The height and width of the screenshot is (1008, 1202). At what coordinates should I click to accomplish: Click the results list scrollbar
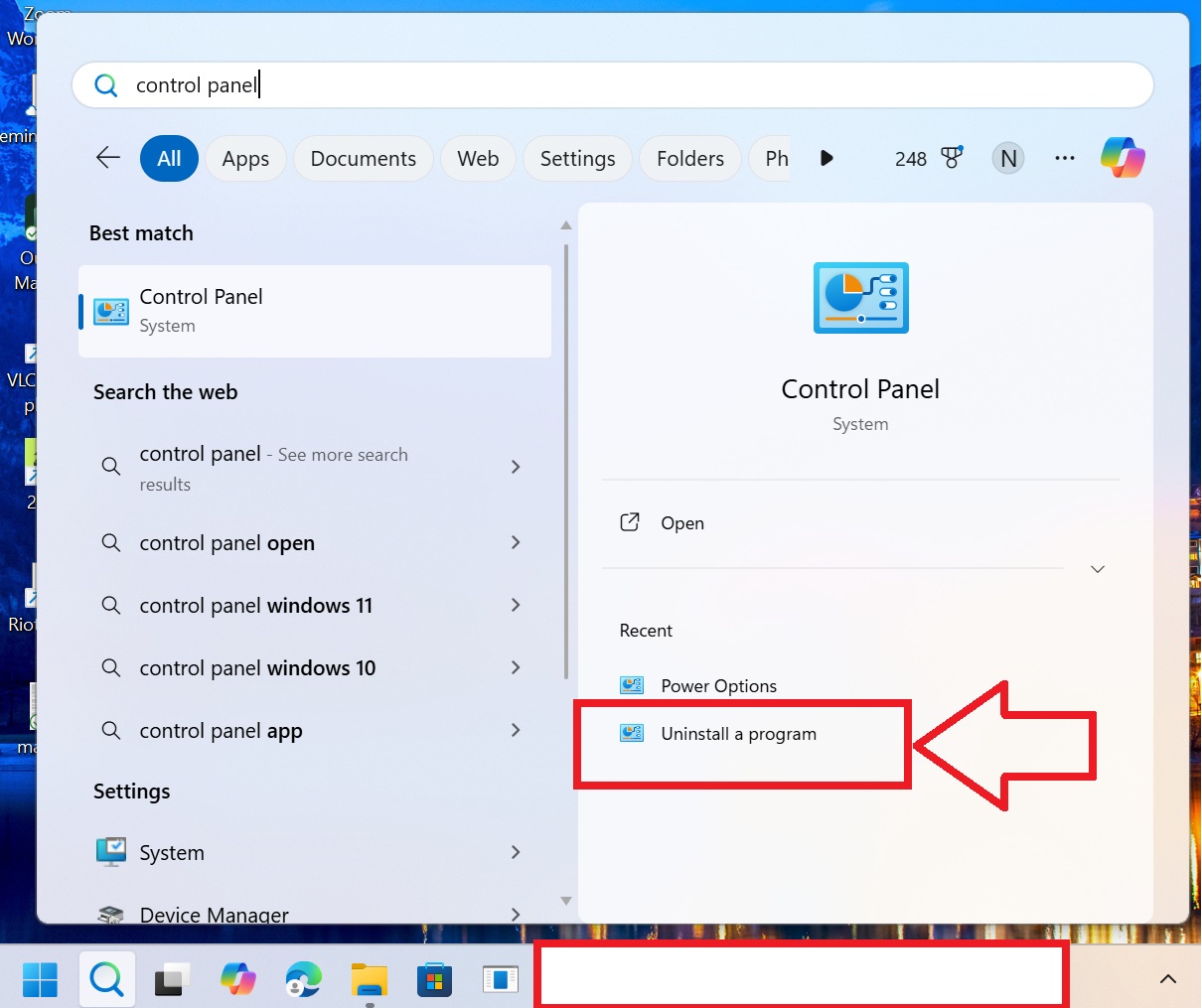pyautogui.click(x=566, y=462)
